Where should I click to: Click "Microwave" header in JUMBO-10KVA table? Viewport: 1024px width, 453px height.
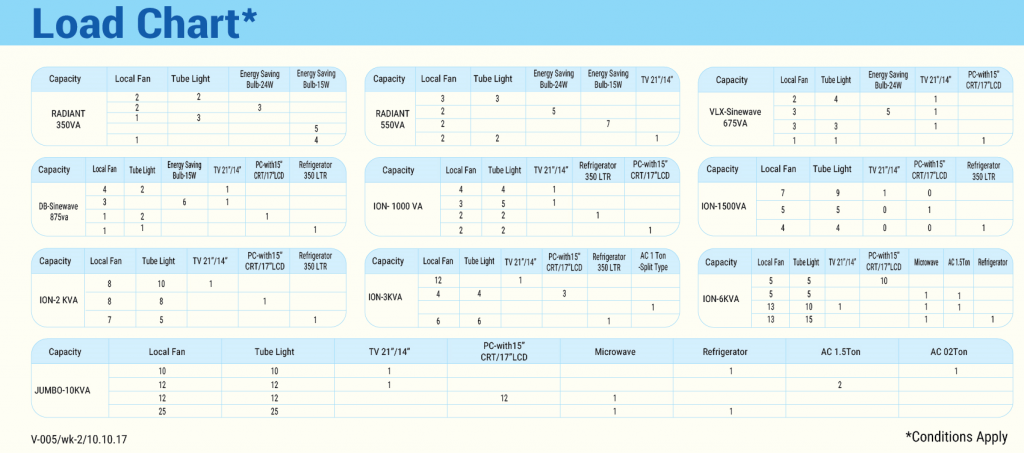click(615, 351)
